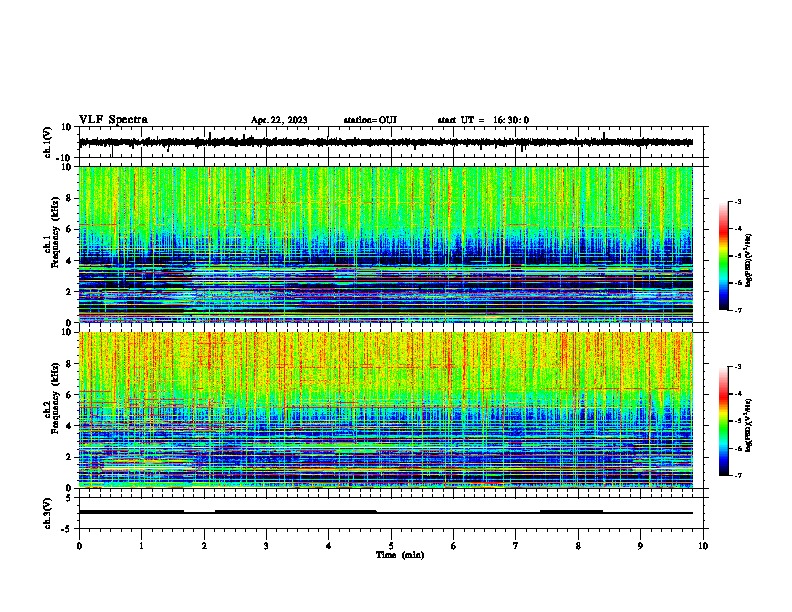The height and width of the screenshot is (612, 792).
Task: Click the time axis tick label '3'
Action: [266, 546]
